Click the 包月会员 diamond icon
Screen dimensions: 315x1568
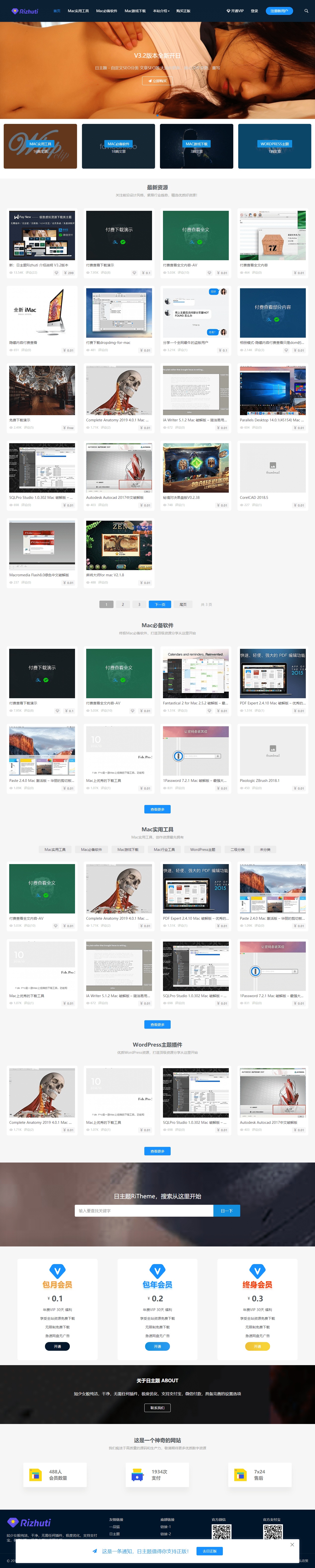click(x=57, y=1271)
